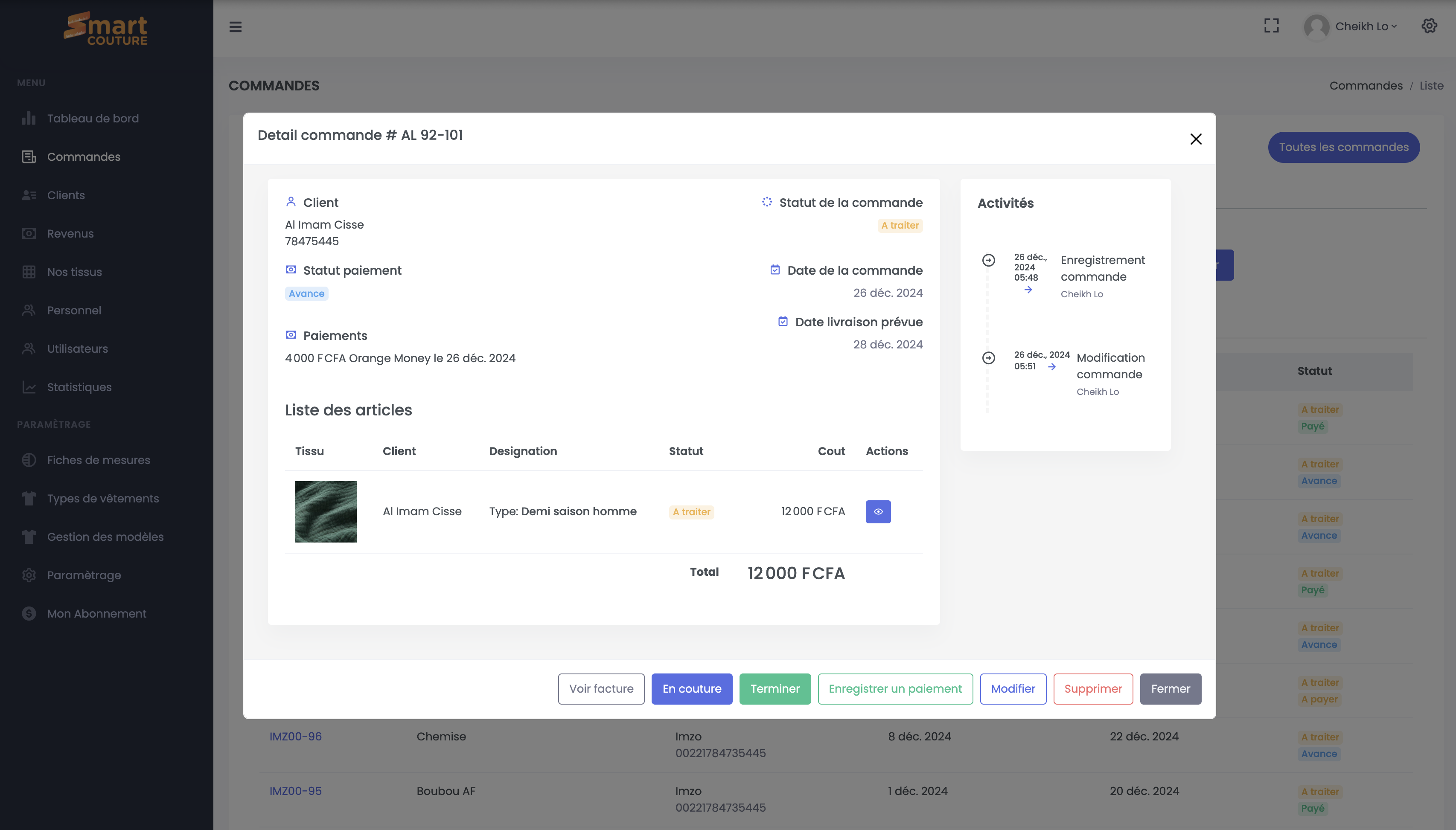Click the settings gear icon in top right

click(x=1429, y=26)
